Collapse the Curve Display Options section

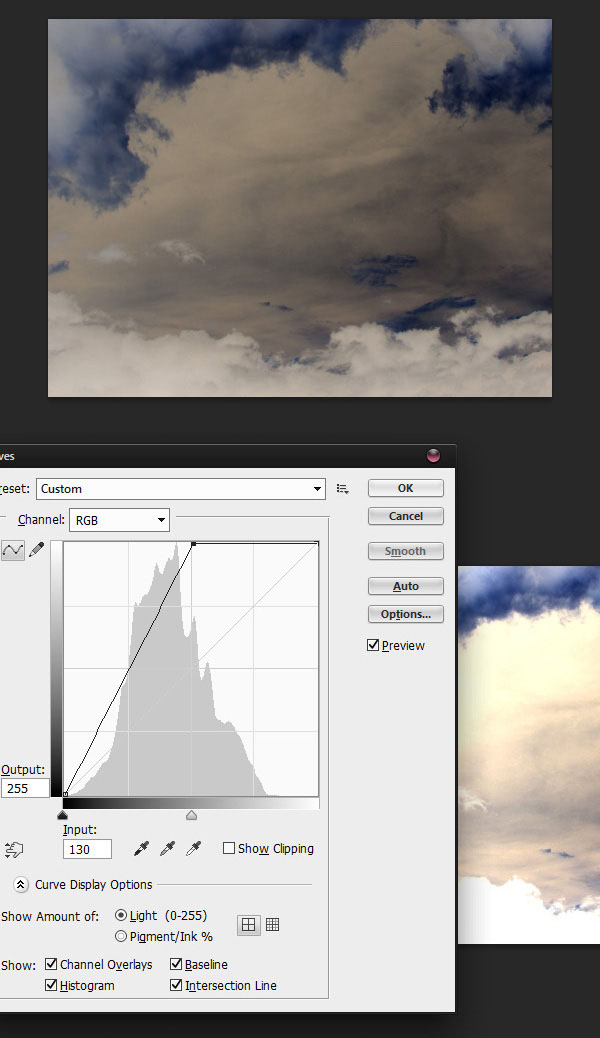[x=21, y=884]
